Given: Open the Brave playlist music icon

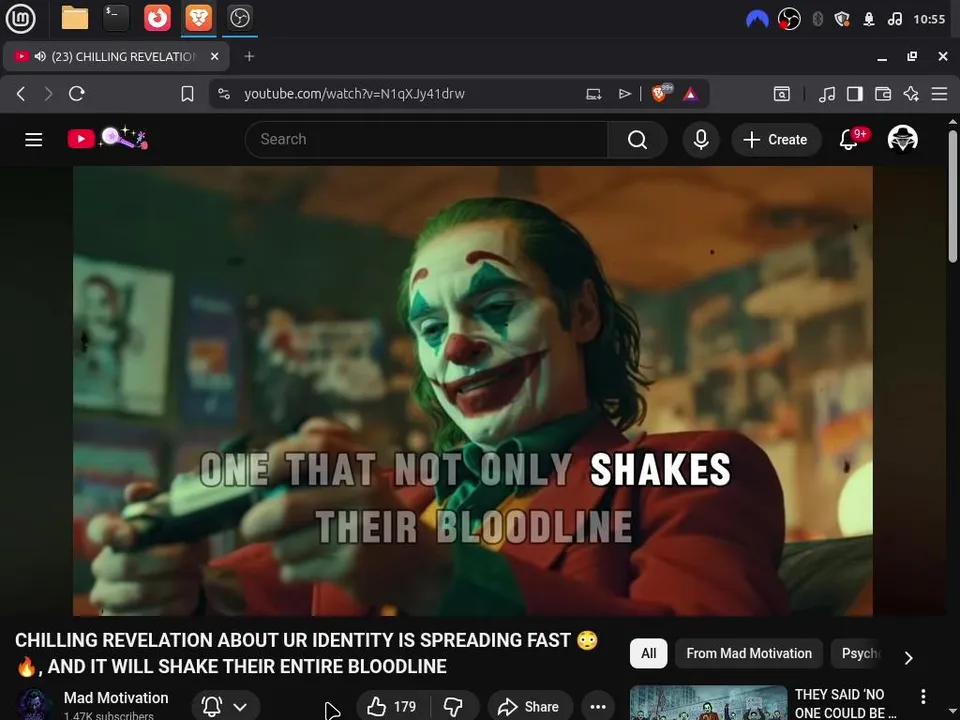Looking at the screenshot, I should pyautogui.click(x=827, y=94).
